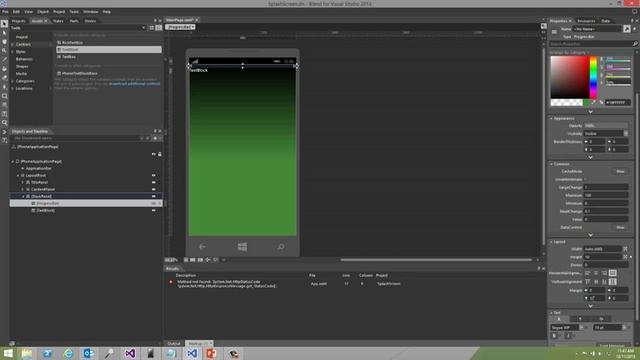The image size is (640, 360).
Task: Set VerticalAlignment to Stretch
Action: 613,282
